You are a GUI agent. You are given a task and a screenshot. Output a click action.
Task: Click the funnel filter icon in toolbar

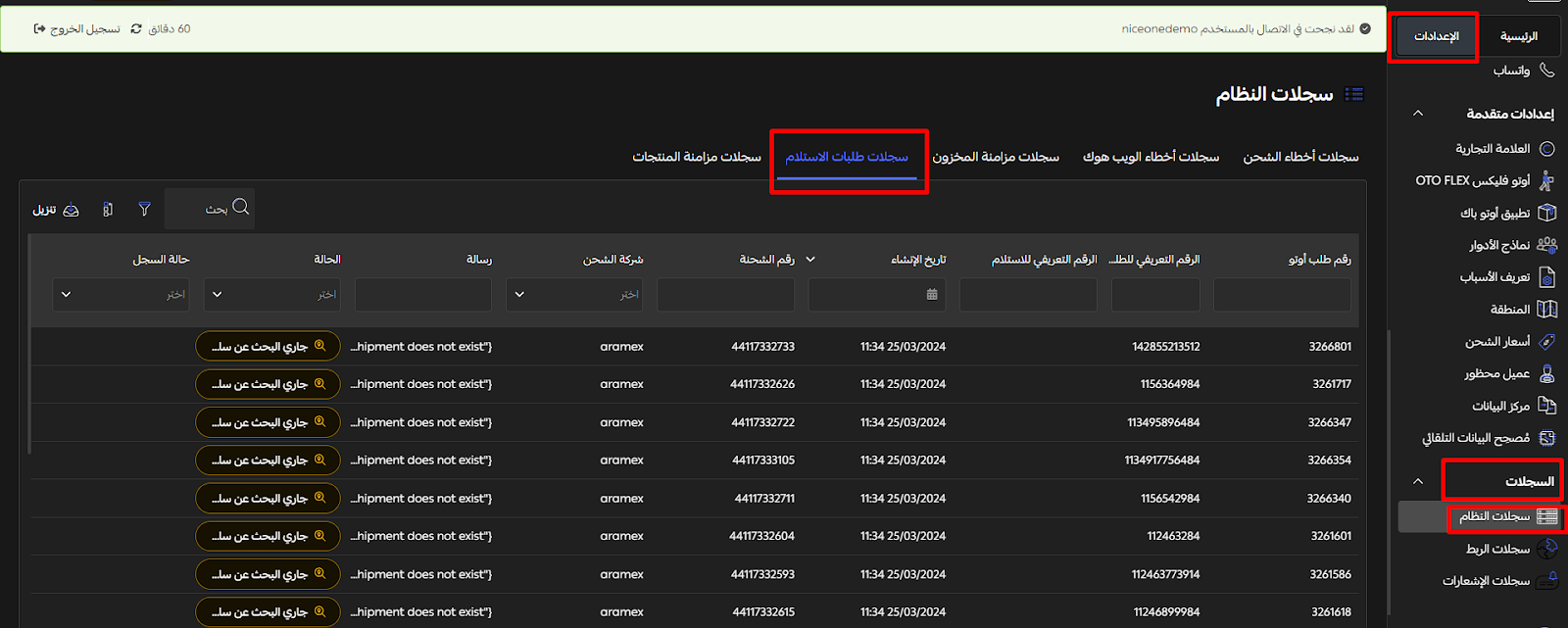[x=144, y=210]
